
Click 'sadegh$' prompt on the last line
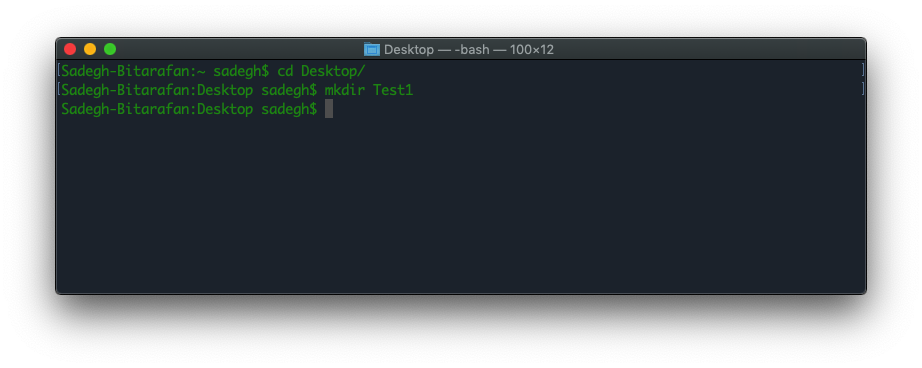point(289,109)
